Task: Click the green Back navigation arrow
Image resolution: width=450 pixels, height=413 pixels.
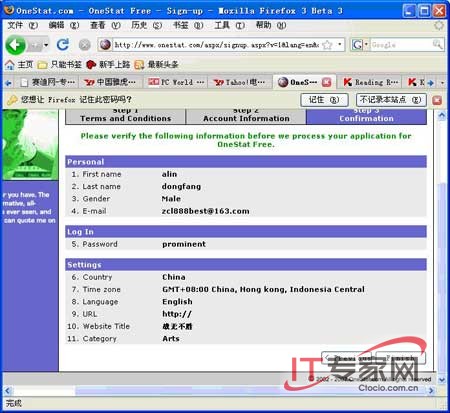Action: tap(15, 44)
